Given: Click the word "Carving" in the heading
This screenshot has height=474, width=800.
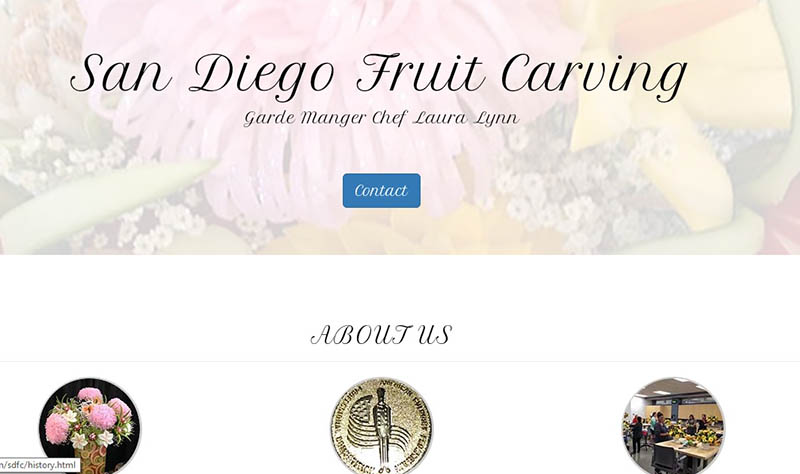Looking at the screenshot, I should [x=594, y=76].
